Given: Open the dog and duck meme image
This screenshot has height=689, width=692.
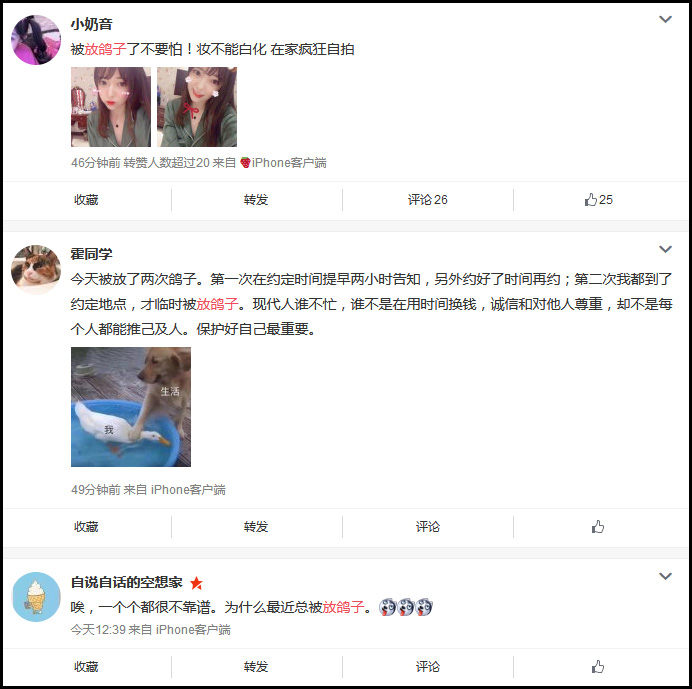Looking at the screenshot, I should point(131,407).
